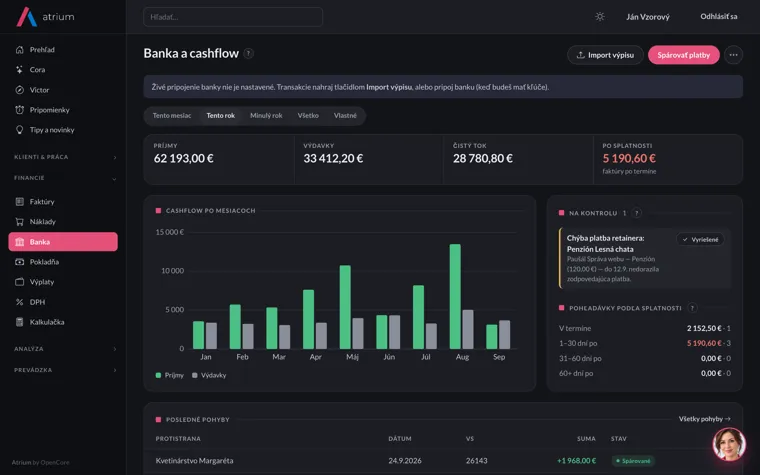The width and height of the screenshot is (760, 475).
Task: Open Tipy a novinky lightbulb icon
Action: pos(19,130)
